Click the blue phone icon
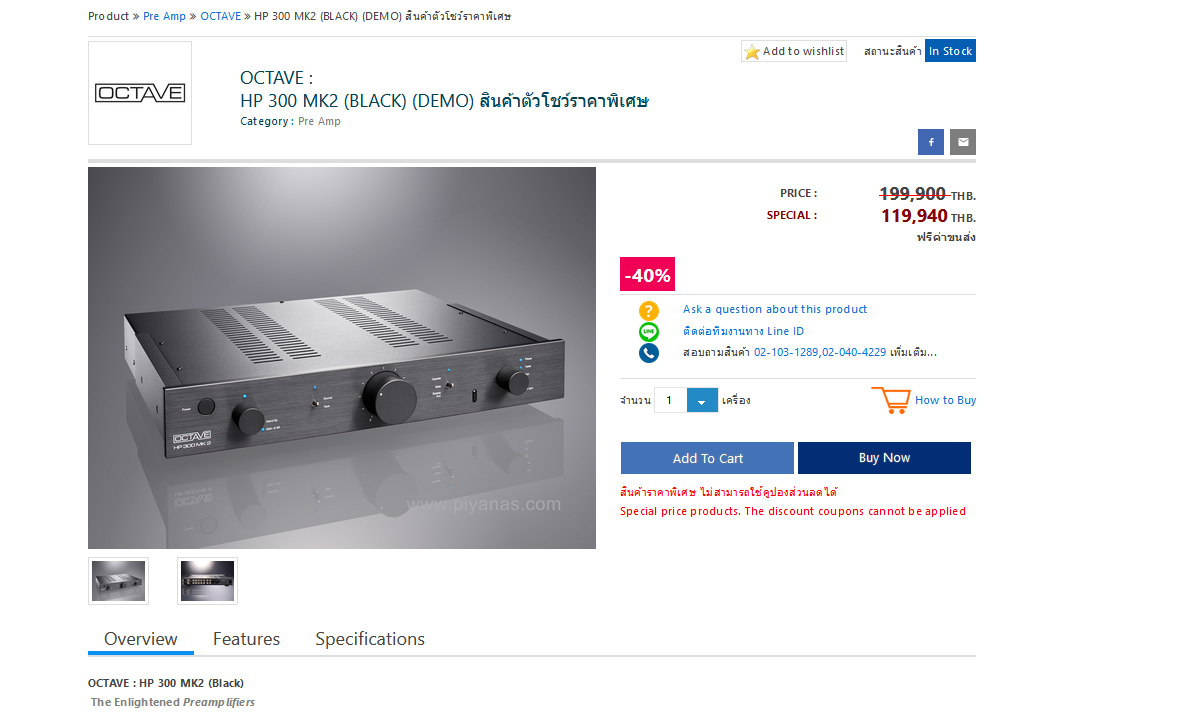 (648, 353)
